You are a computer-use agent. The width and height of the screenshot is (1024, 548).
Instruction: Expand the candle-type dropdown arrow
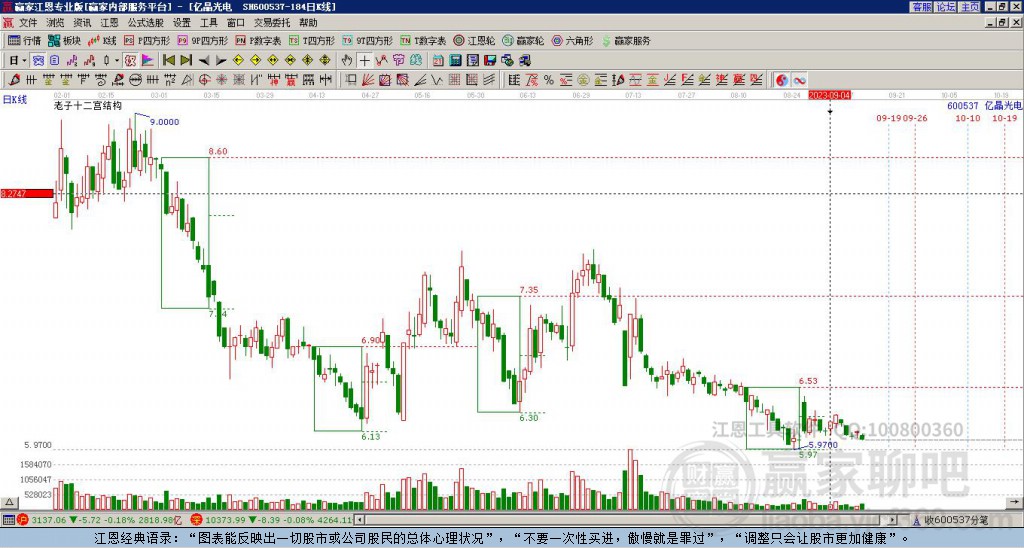(x=117, y=61)
